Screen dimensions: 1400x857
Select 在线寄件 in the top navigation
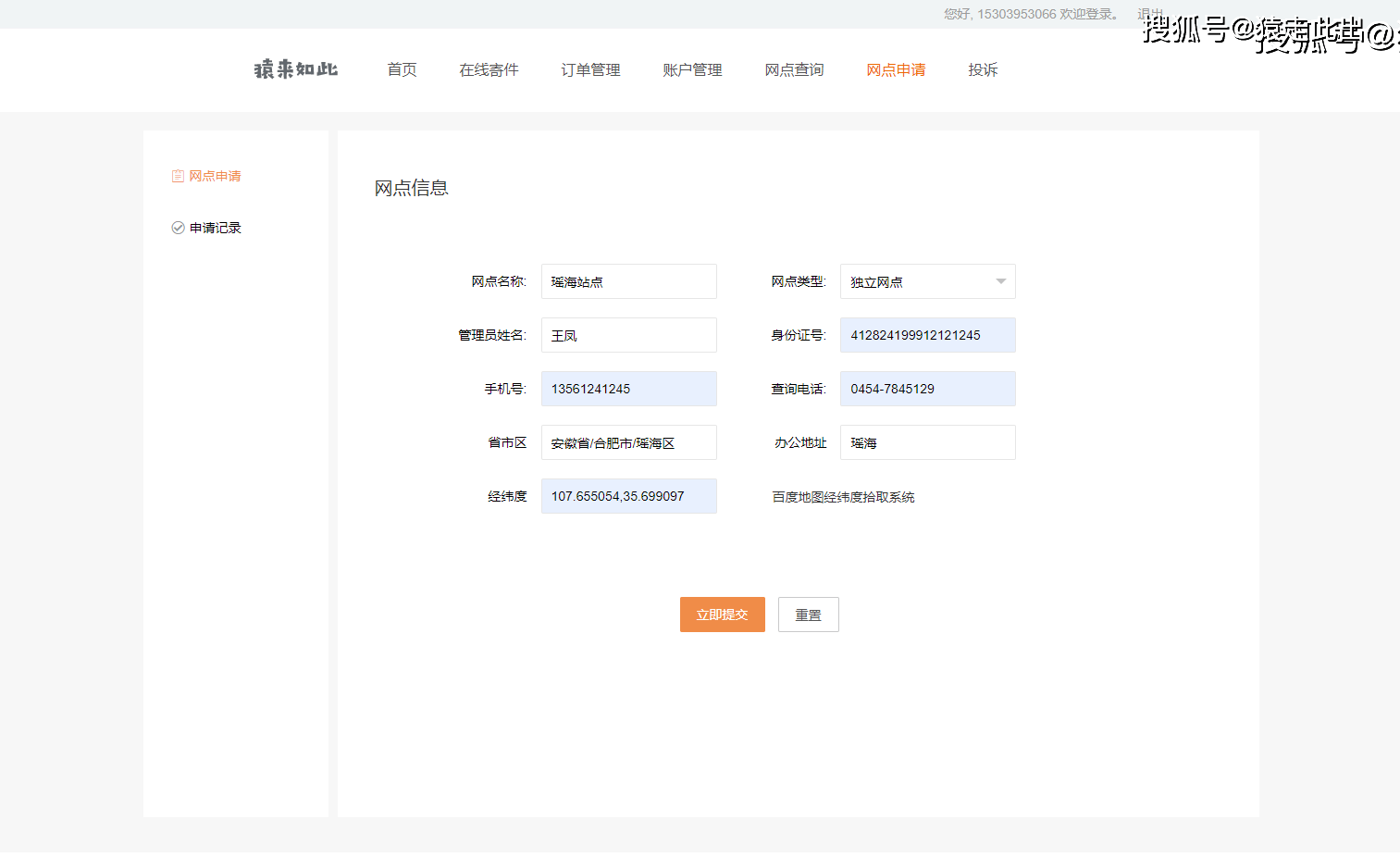(489, 69)
